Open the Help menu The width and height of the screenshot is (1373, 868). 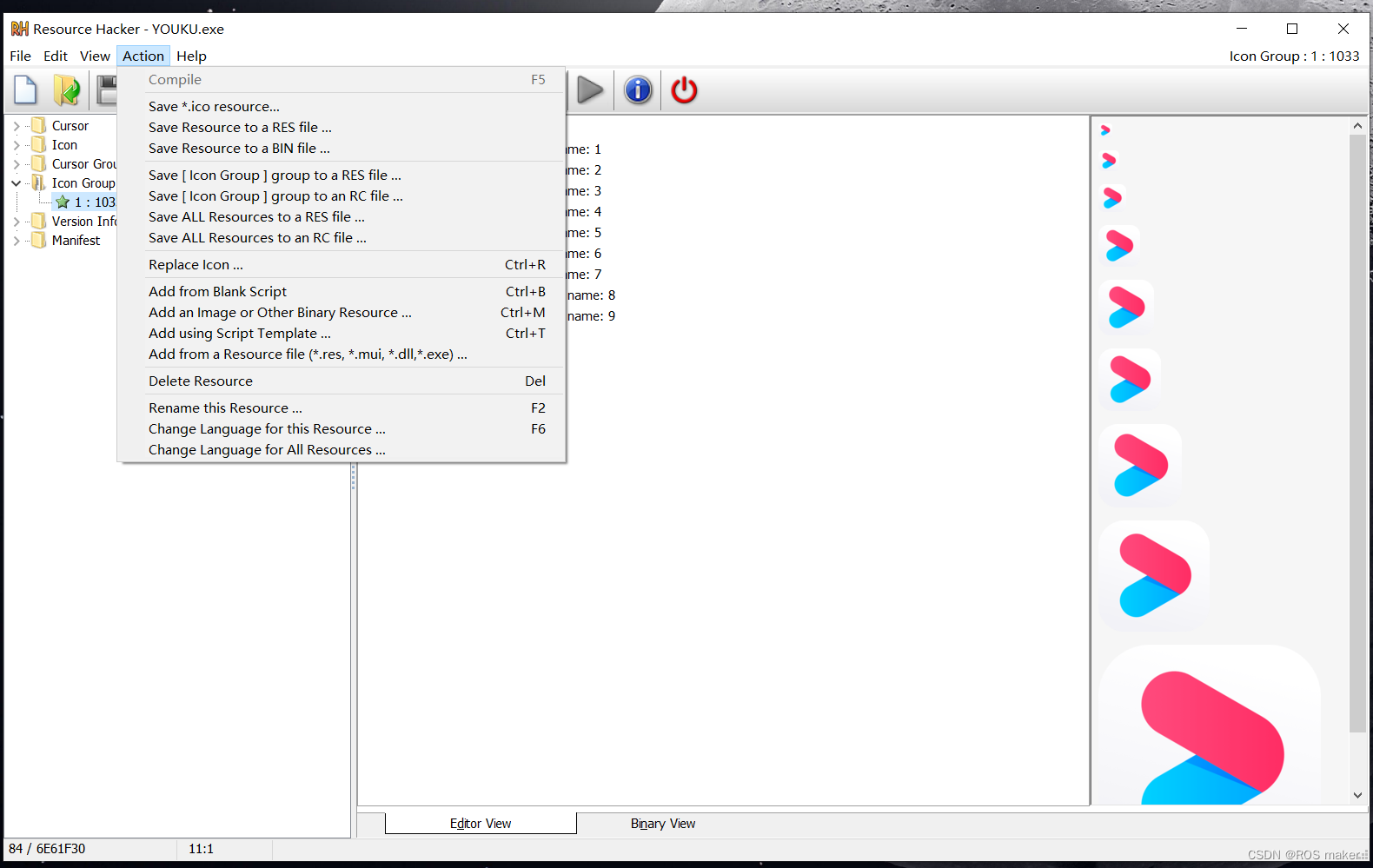click(191, 56)
